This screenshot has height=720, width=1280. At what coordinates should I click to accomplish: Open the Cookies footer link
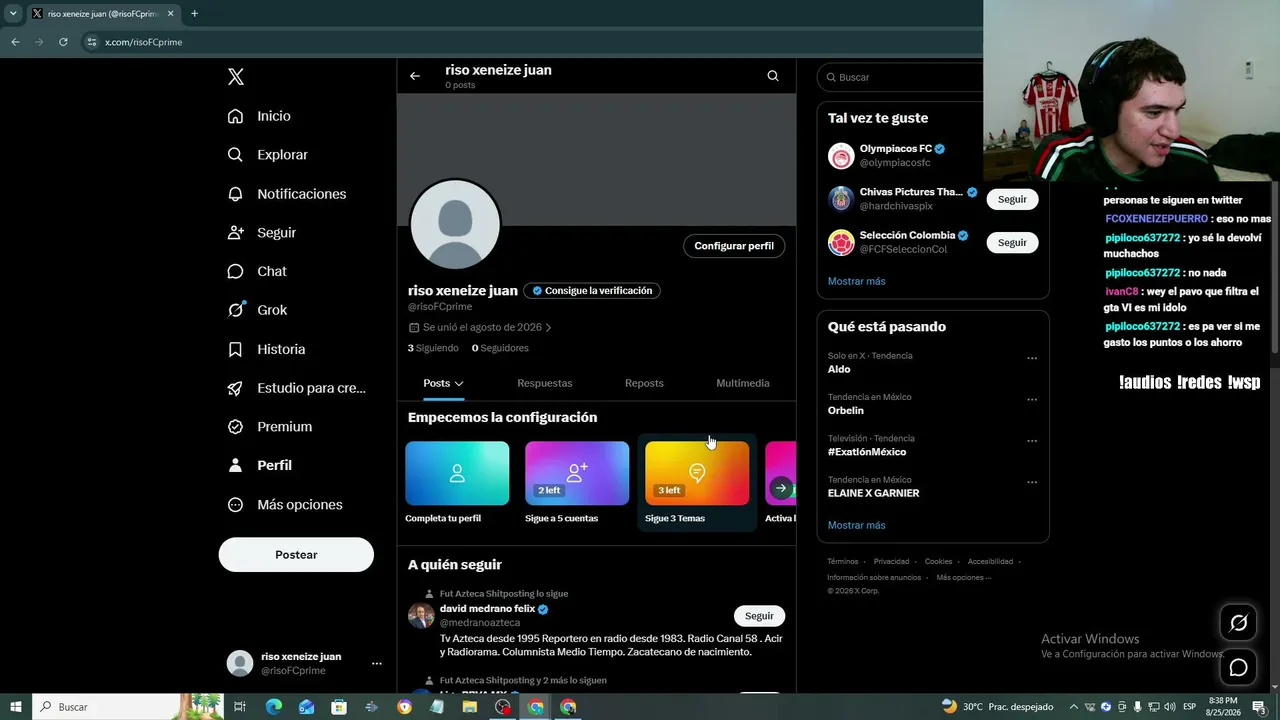939,561
